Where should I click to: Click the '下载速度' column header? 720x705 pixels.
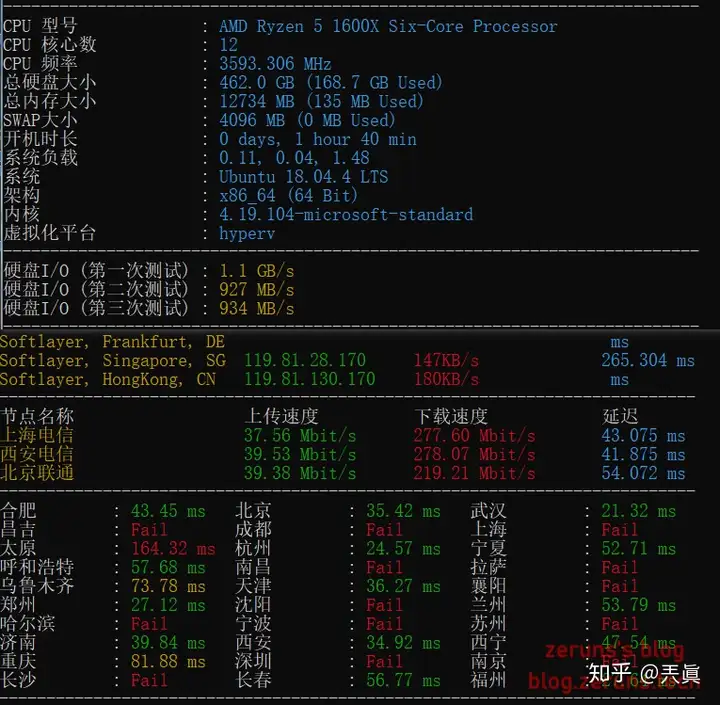451,417
